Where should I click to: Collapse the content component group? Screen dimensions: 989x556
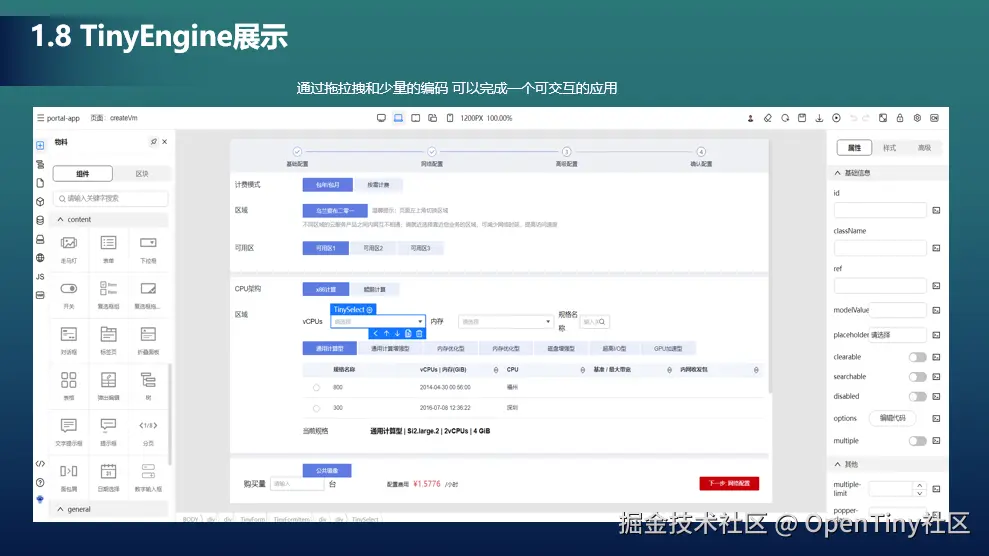61,219
